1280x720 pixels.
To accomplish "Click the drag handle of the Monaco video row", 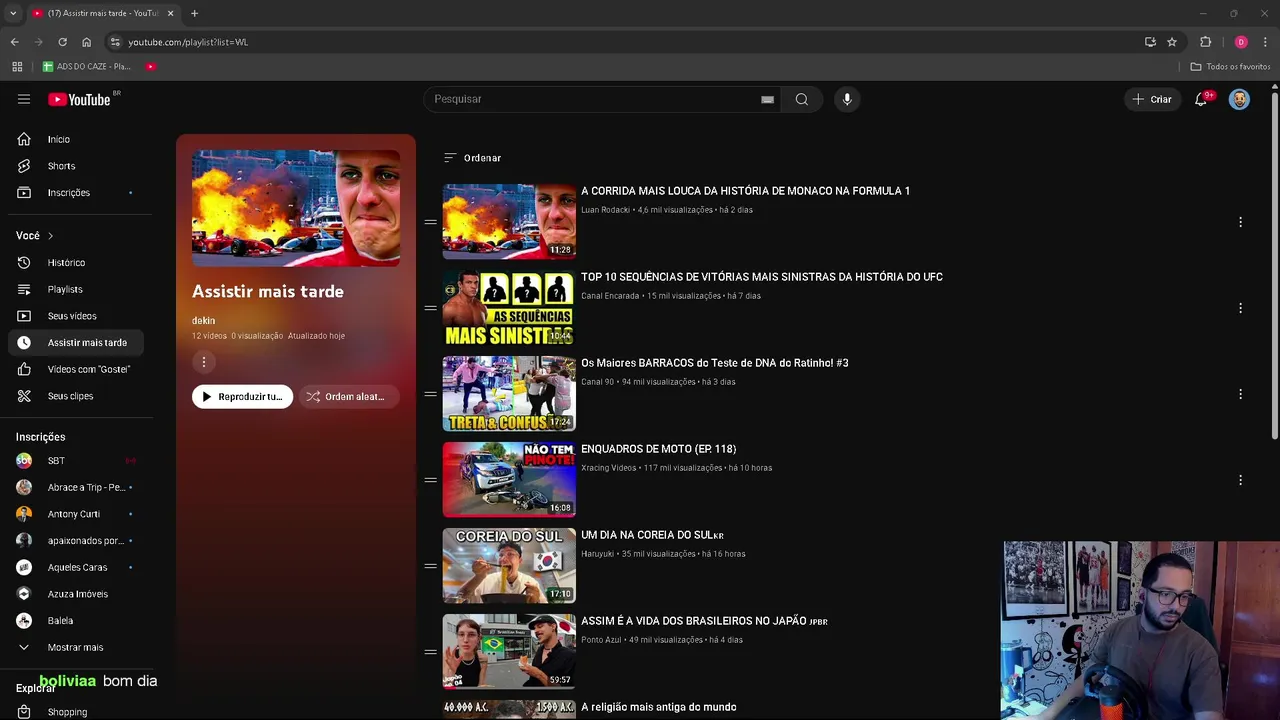I will (x=430, y=222).
